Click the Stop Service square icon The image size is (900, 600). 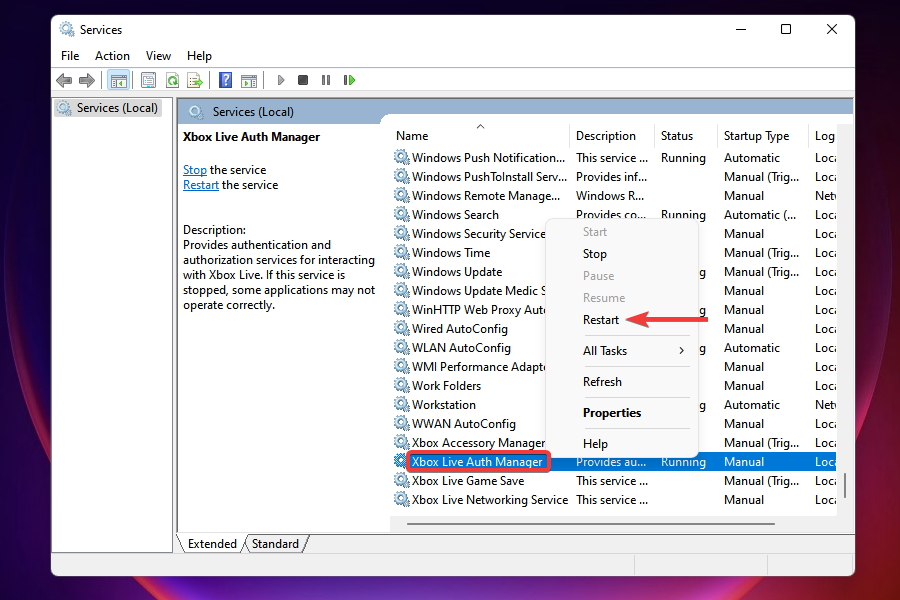click(x=303, y=80)
